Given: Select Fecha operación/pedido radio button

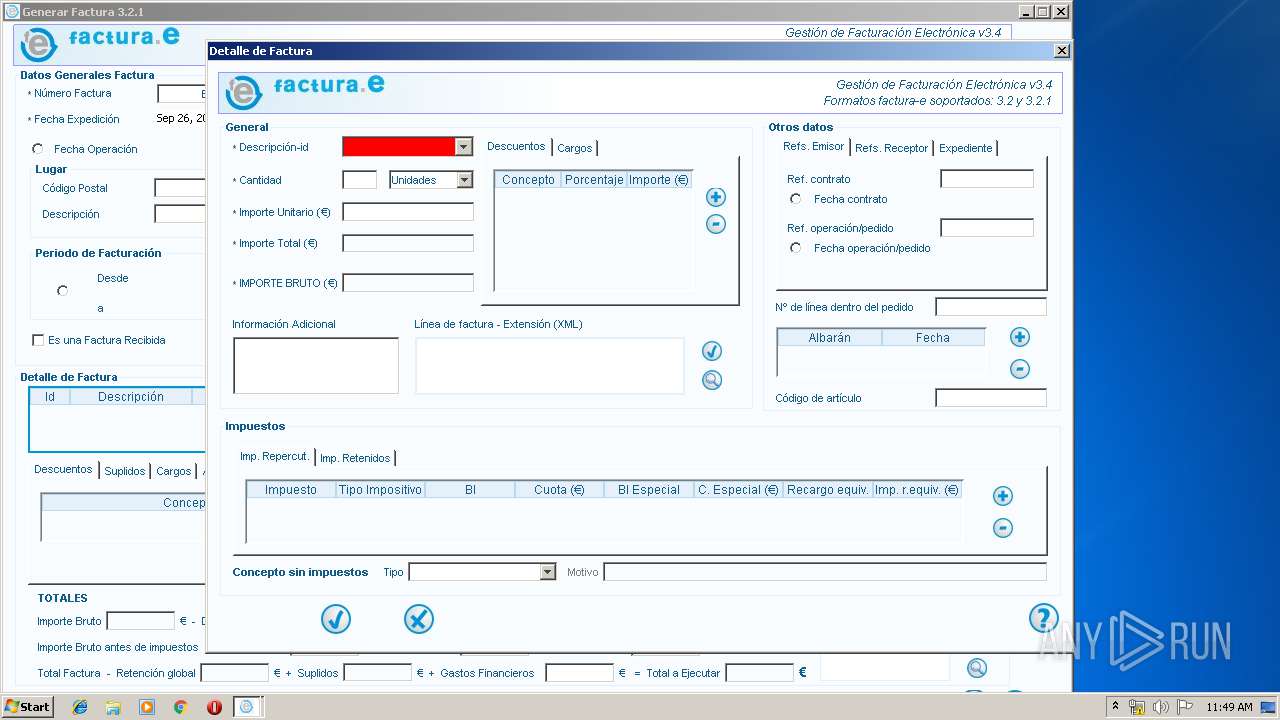Looking at the screenshot, I should point(796,248).
